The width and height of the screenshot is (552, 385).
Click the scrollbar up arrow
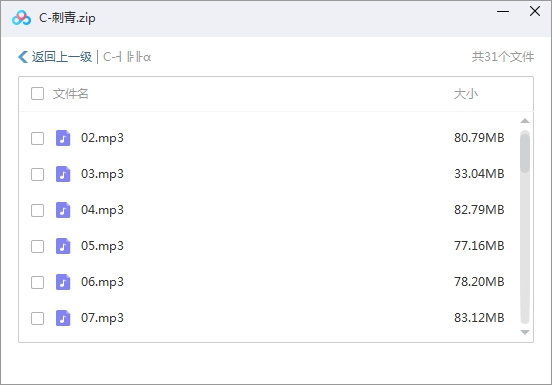click(525, 121)
